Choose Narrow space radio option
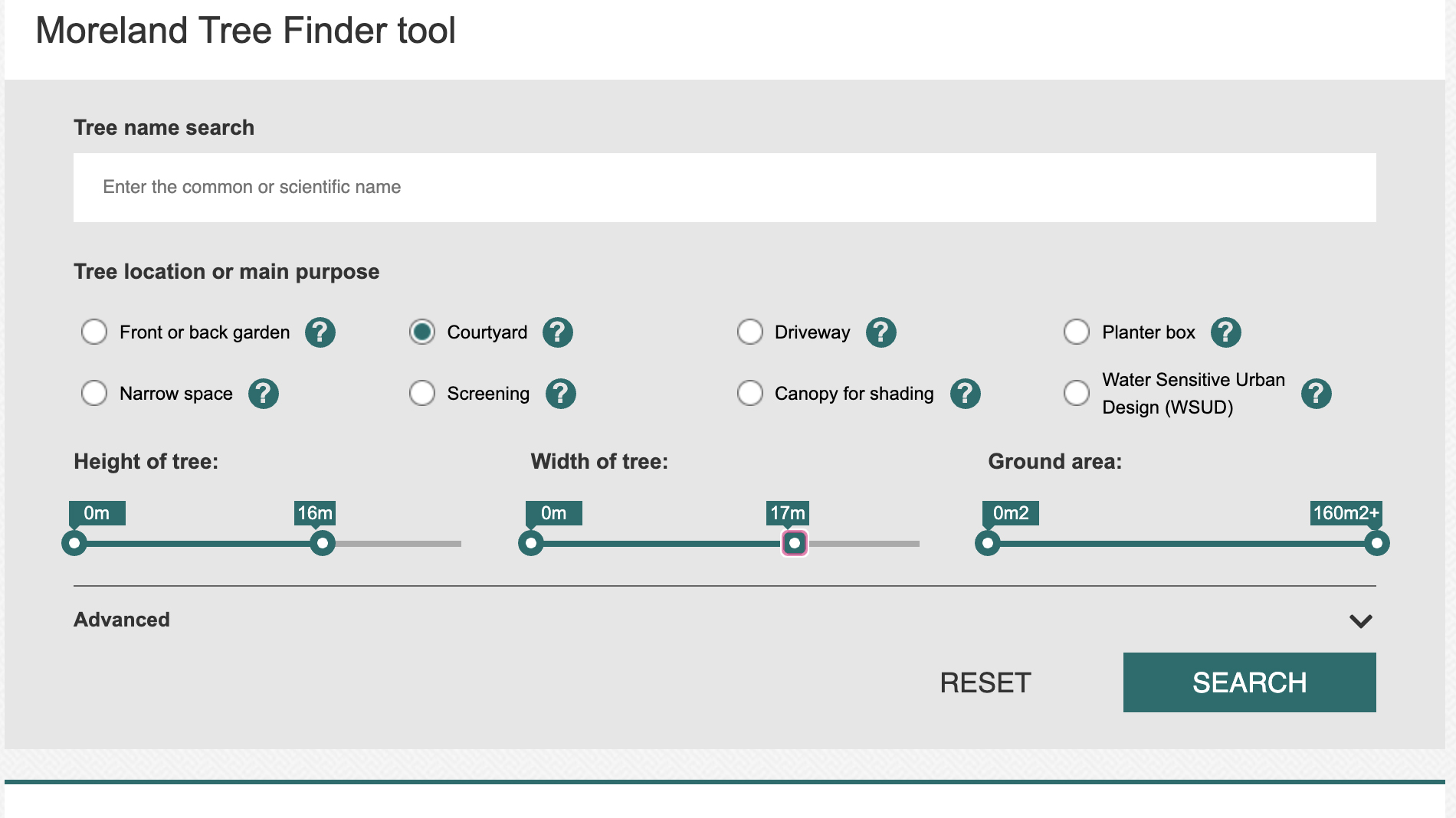The image size is (1456, 818). click(x=94, y=393)
